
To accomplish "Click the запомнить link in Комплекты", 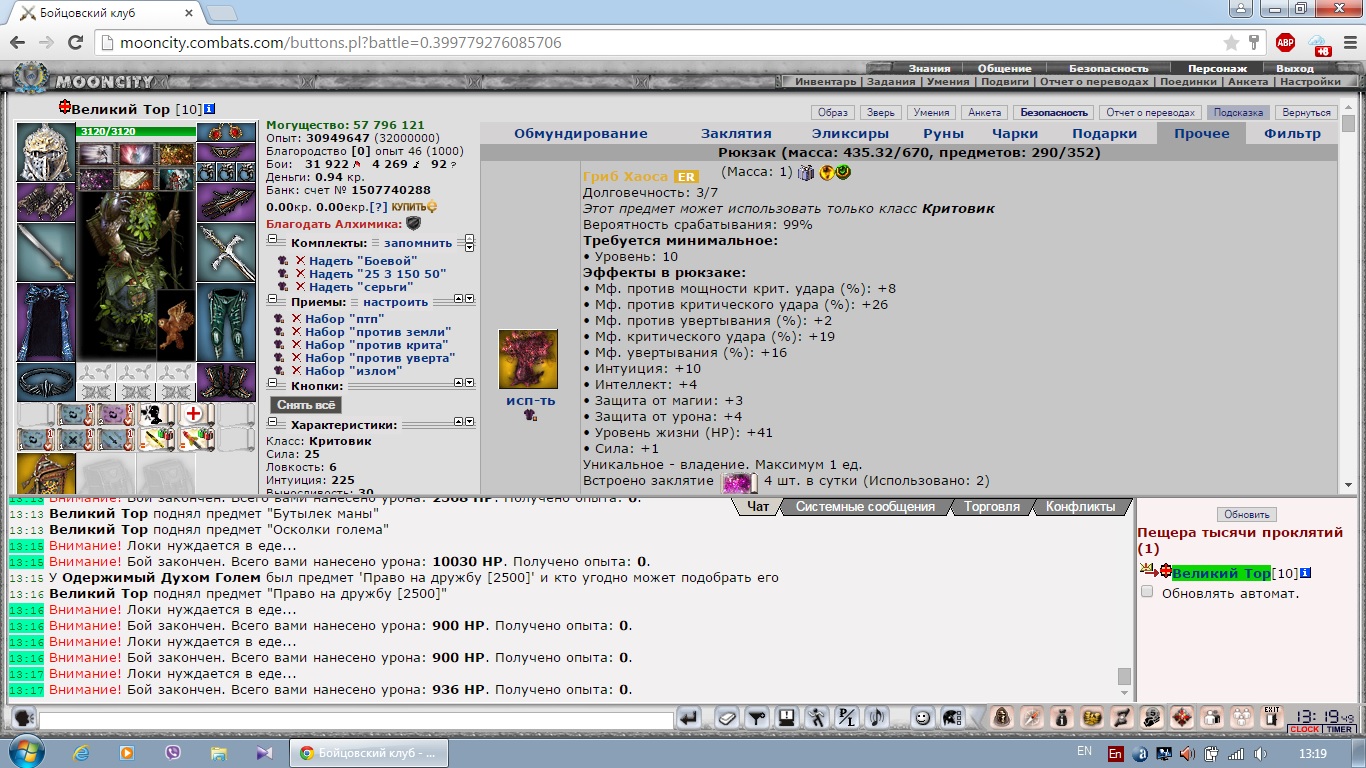I will (x=418, y=243).
